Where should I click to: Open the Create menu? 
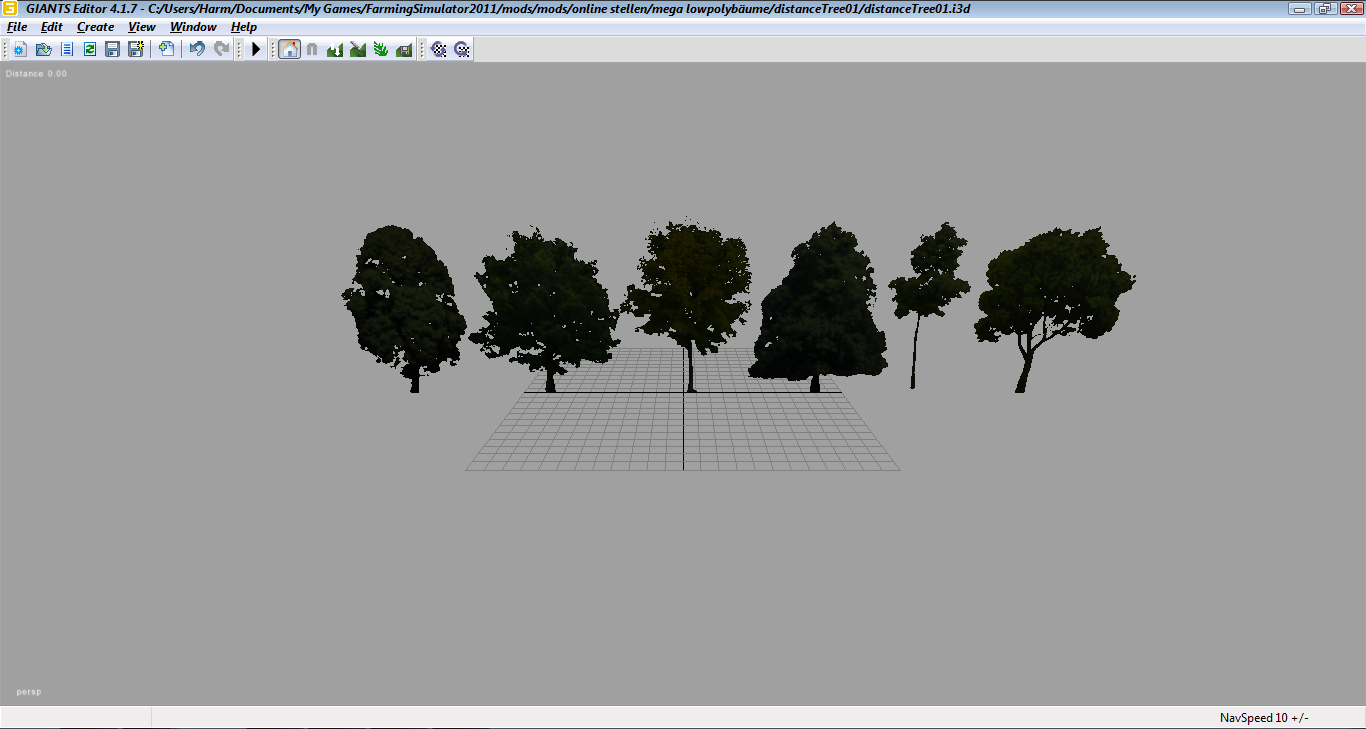click(96, 27)
